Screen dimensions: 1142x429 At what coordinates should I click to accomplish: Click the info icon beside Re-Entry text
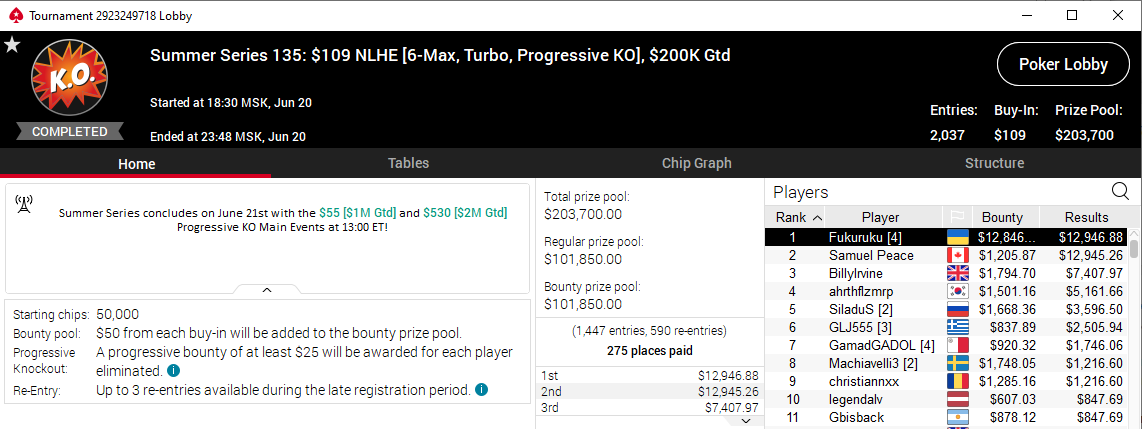click(481, 390)
